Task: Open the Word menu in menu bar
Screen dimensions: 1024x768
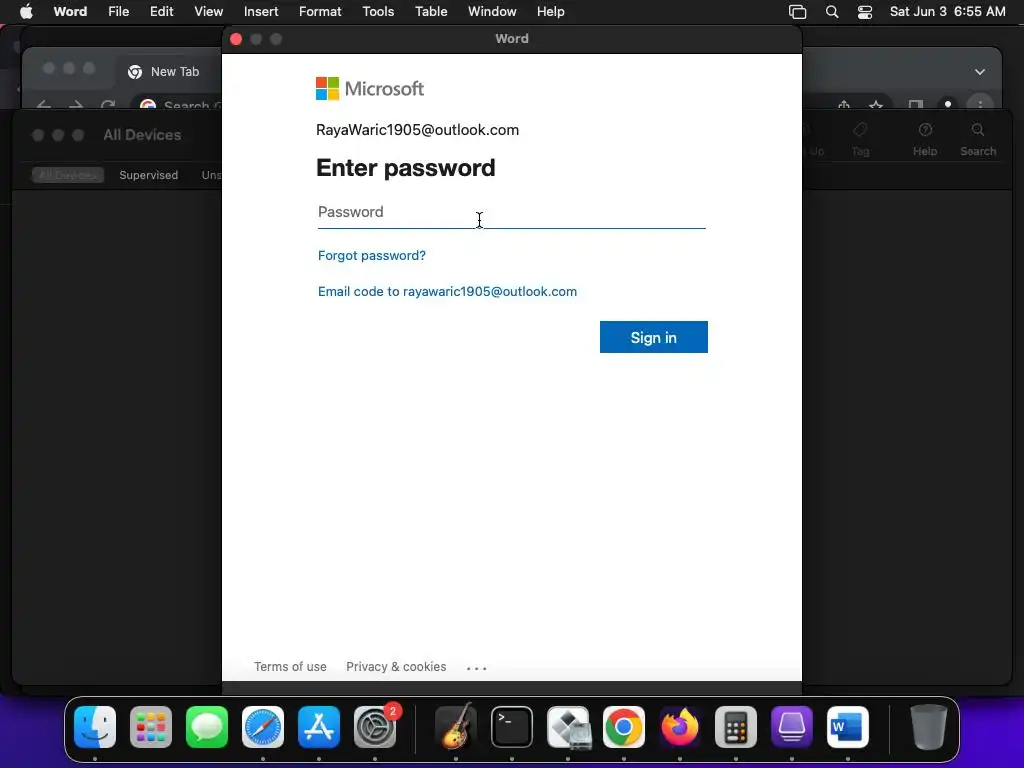Action: click(70, 12)
